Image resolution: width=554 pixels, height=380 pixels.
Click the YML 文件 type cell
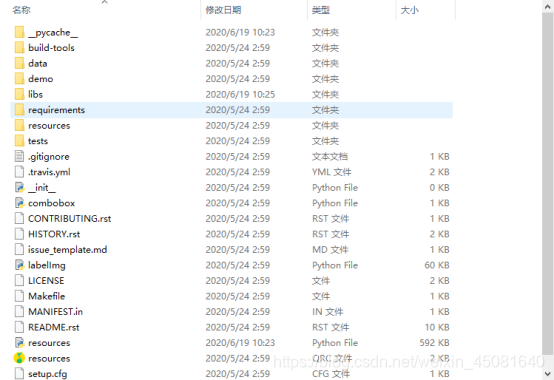331,172
